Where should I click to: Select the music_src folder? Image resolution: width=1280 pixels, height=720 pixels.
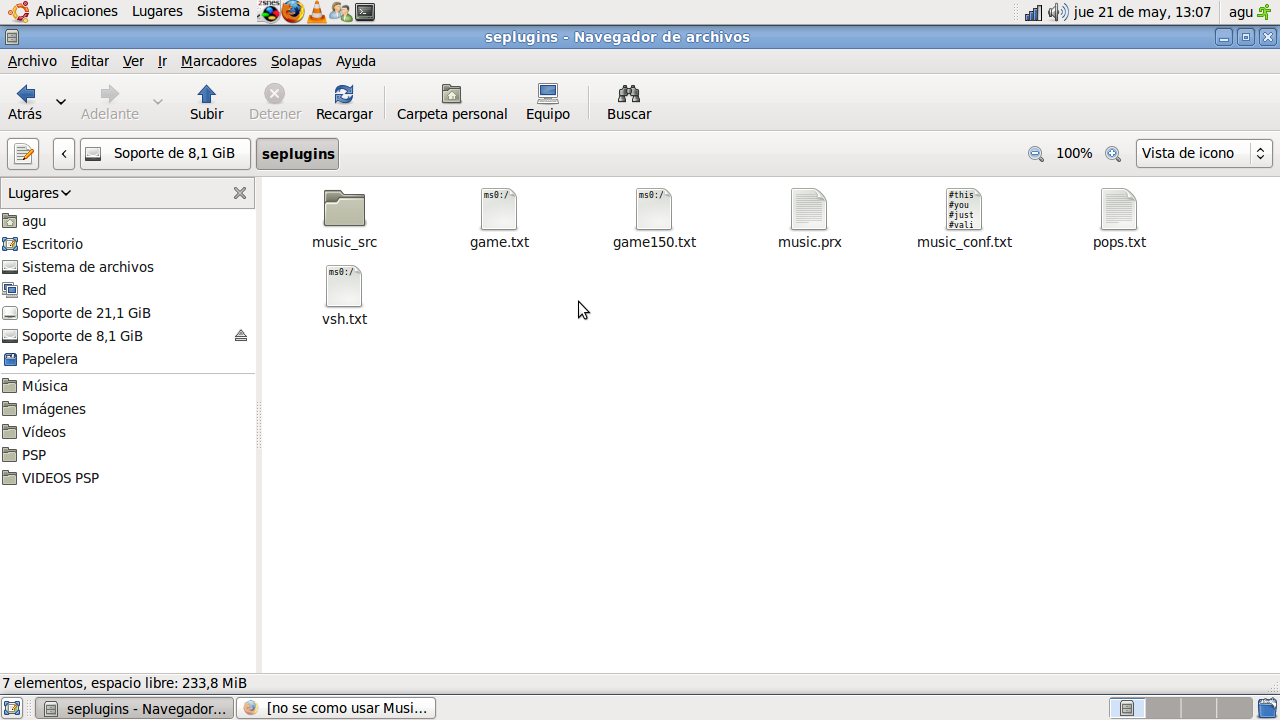point(344,219)
